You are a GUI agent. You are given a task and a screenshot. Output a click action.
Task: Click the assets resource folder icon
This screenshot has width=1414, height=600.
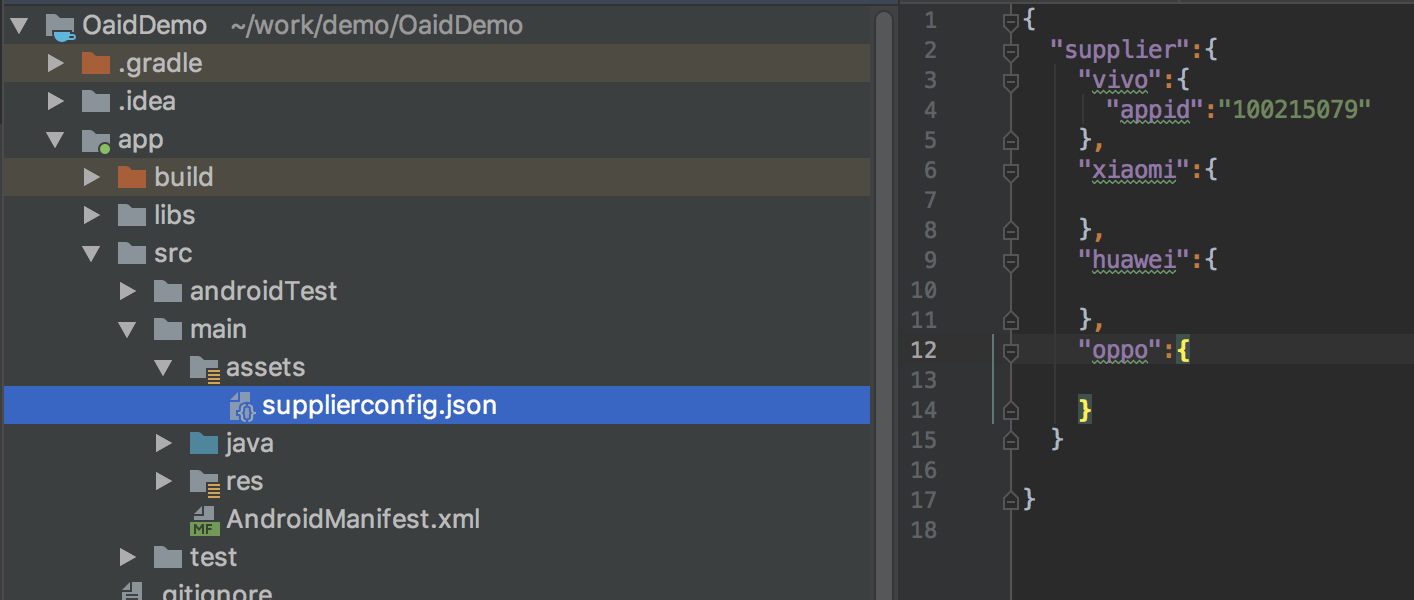pyautogui.click(x=204, y=368)
